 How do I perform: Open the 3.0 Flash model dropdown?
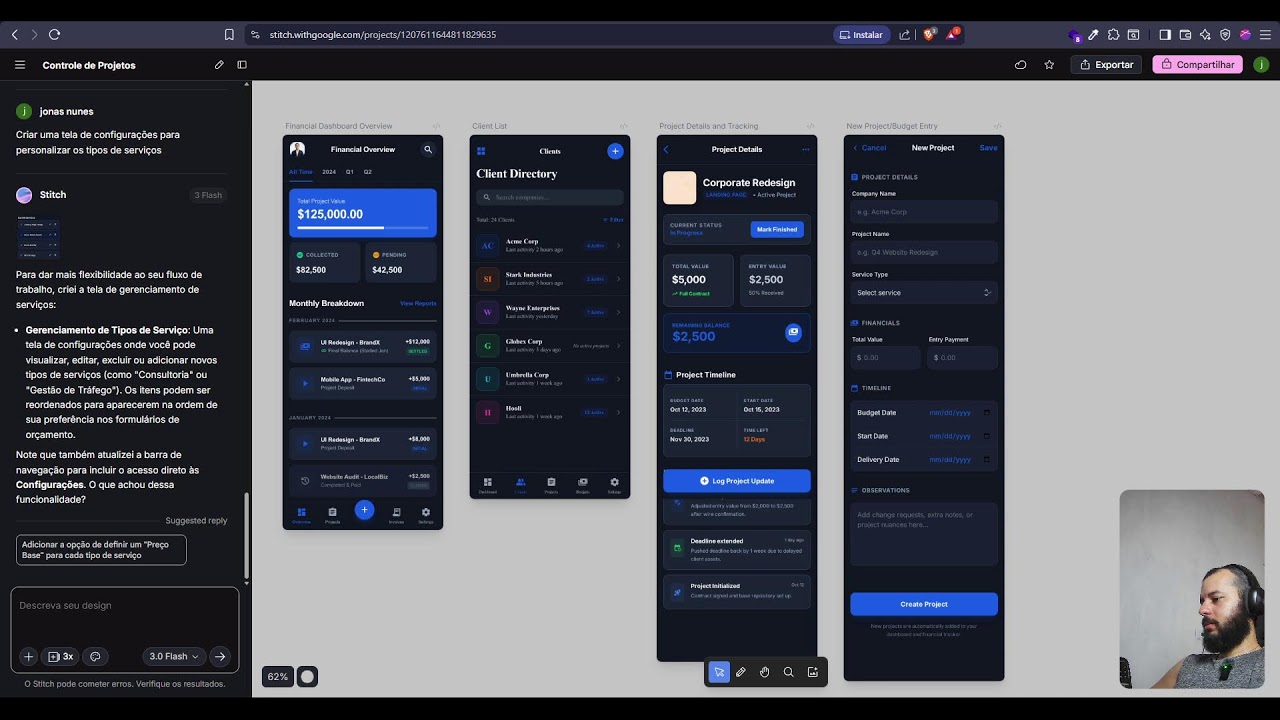[x=174, y=657]
